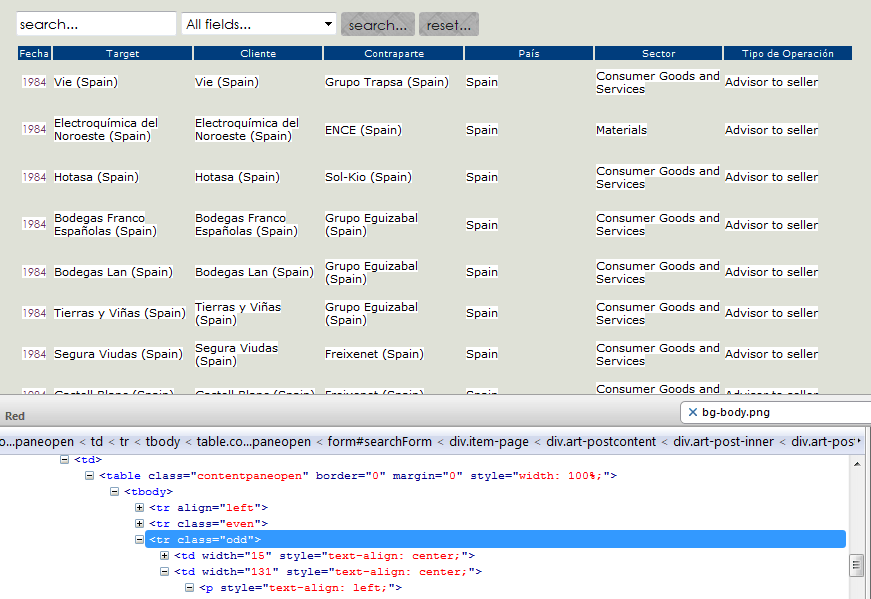Select div.item-page in the breadcrumb

(489, 442)
